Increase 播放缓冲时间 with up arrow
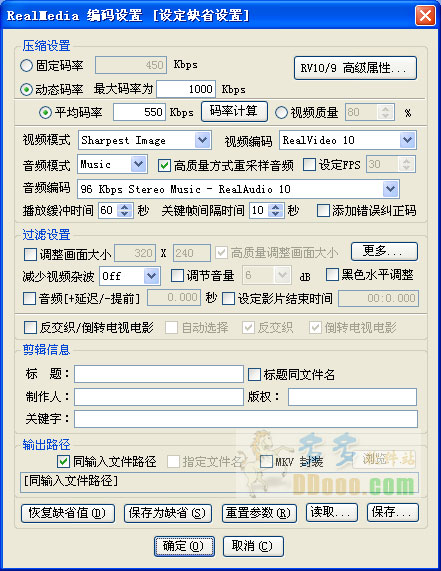This screenshot has width=441, height=571. tap(125, 207)
